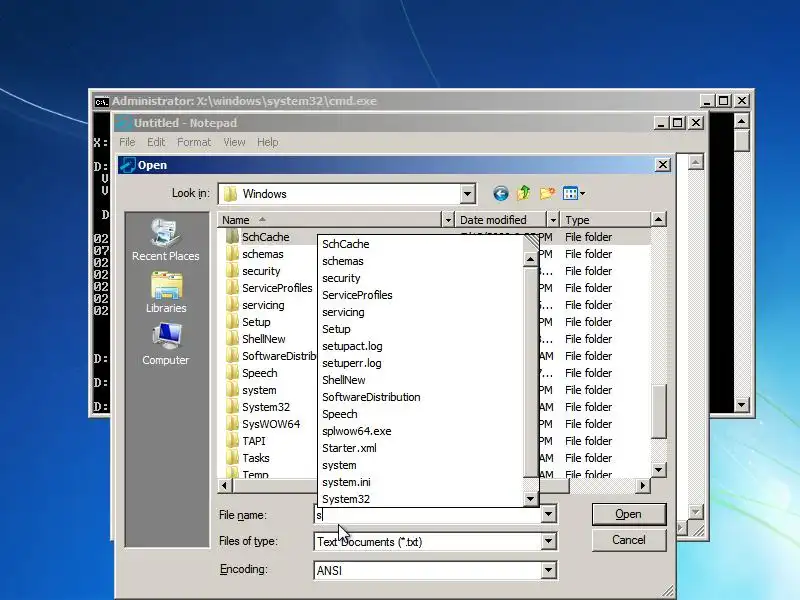Click into the File name input field
The image size is (800, 600).
point(428,515)
